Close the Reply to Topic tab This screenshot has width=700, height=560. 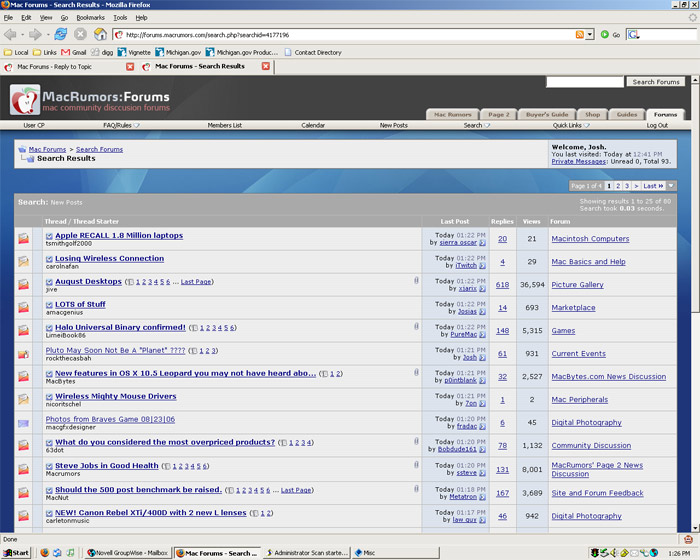[x=130, y=67]
